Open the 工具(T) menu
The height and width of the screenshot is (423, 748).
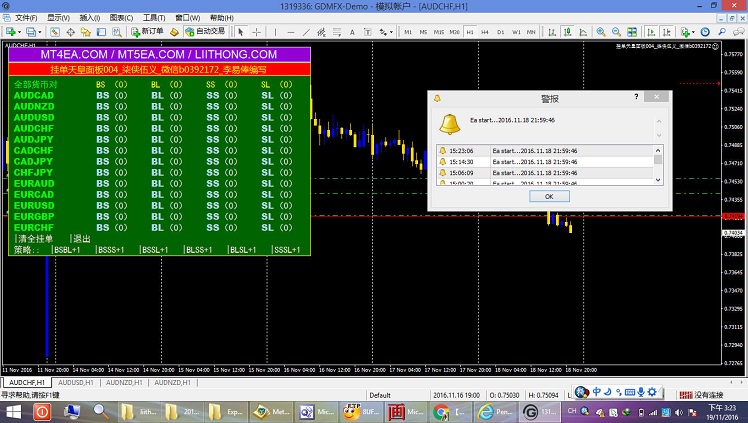coord(154,18)
